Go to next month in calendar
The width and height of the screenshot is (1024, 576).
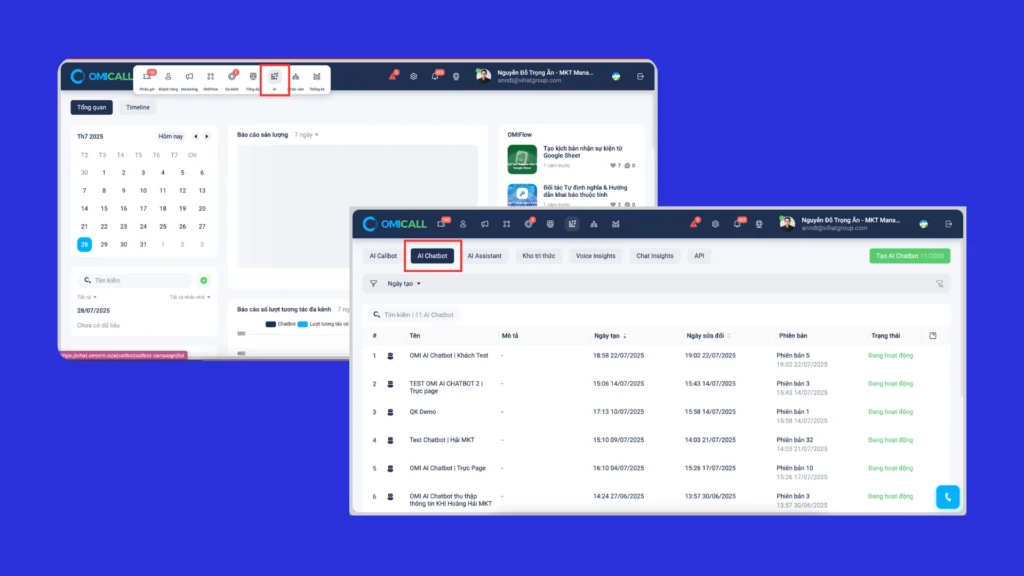[x=207, y=136]
